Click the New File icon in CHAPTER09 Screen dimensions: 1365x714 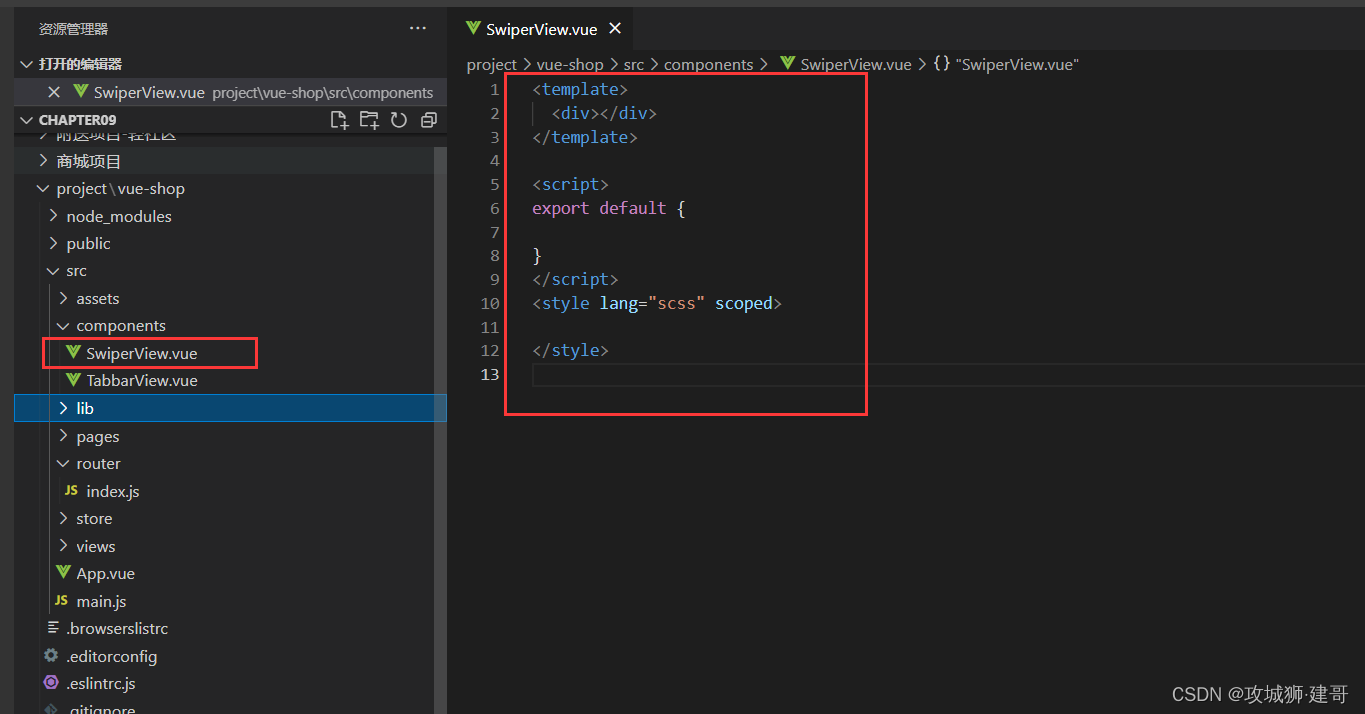pos(339,120)
